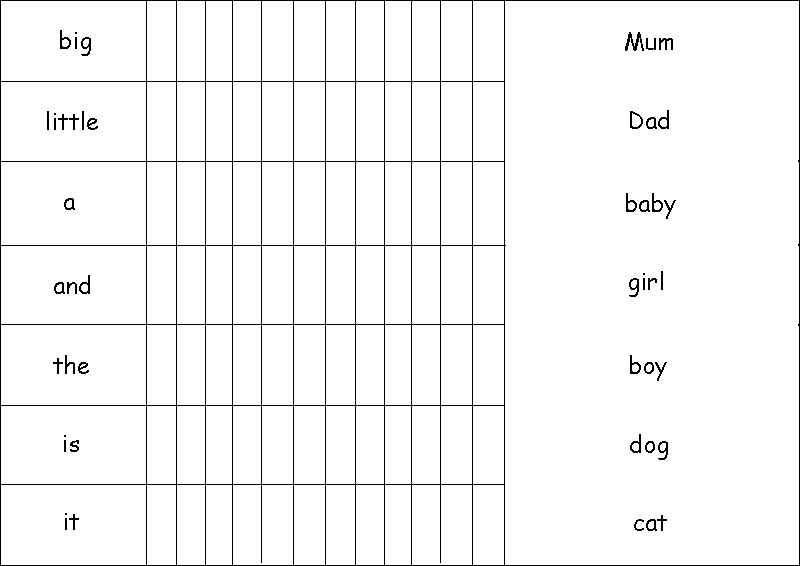
Task: Click the word "the"
Action: click(x=71, y=366)
